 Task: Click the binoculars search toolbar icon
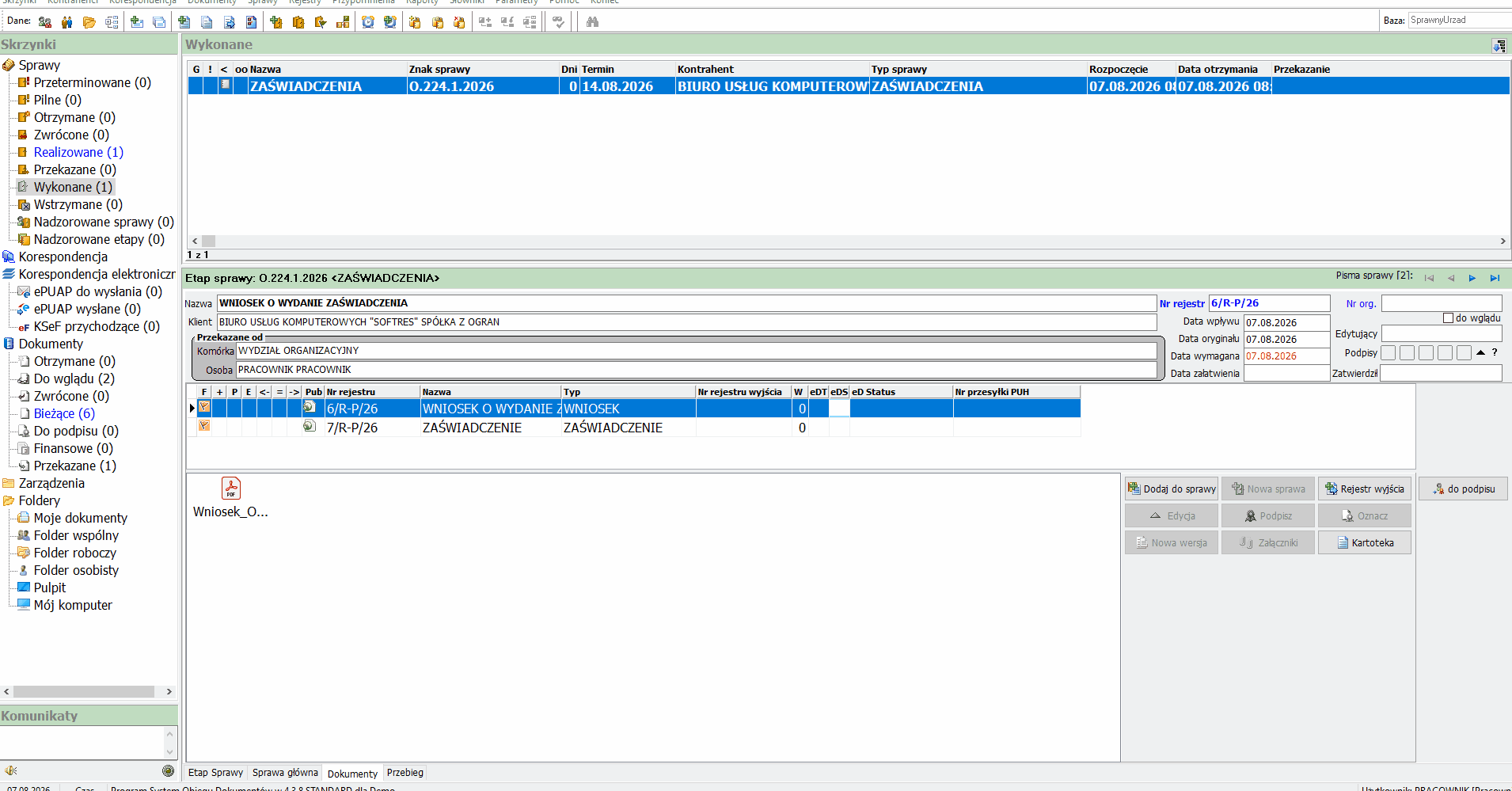tap(592, 22)
